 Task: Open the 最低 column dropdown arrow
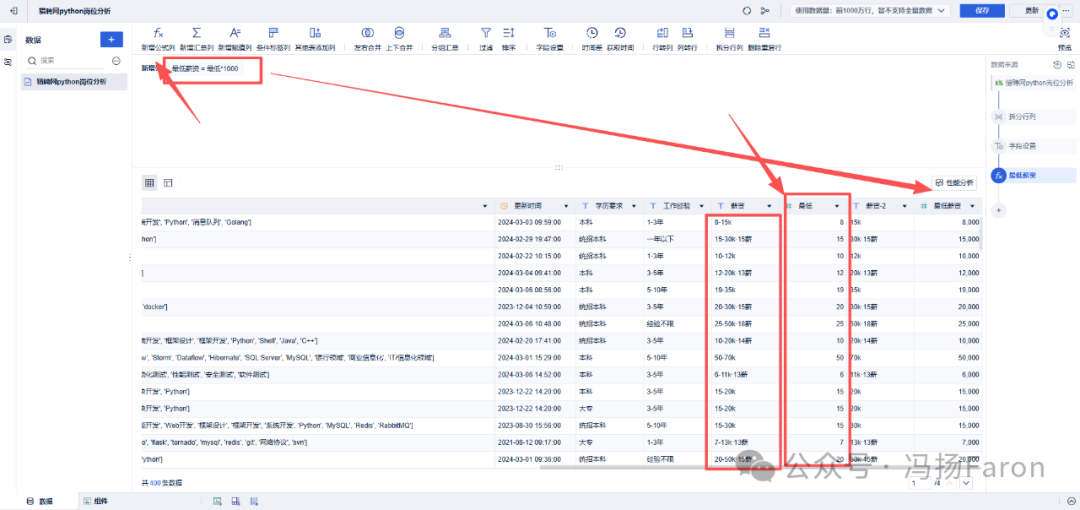837,206
